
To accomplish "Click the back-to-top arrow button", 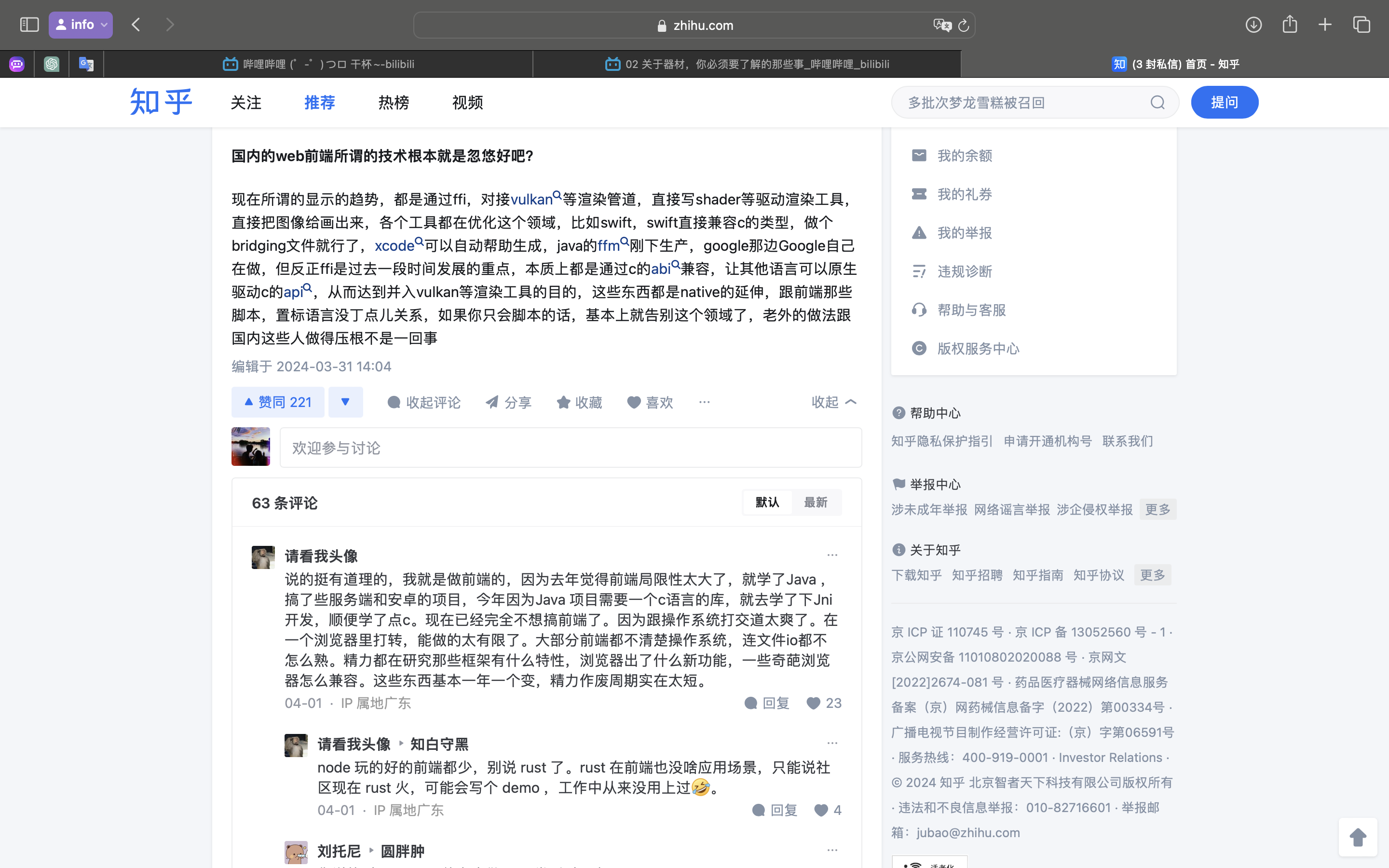I will coord(1358,837).
